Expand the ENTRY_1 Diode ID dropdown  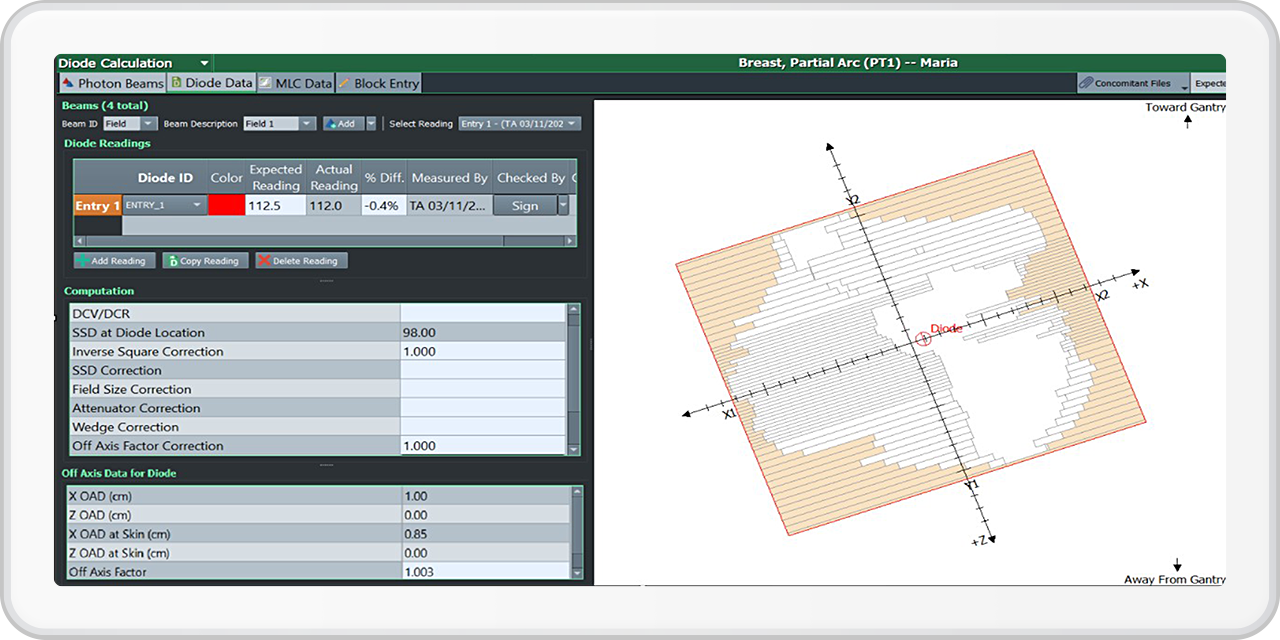(x=197, y=205)
